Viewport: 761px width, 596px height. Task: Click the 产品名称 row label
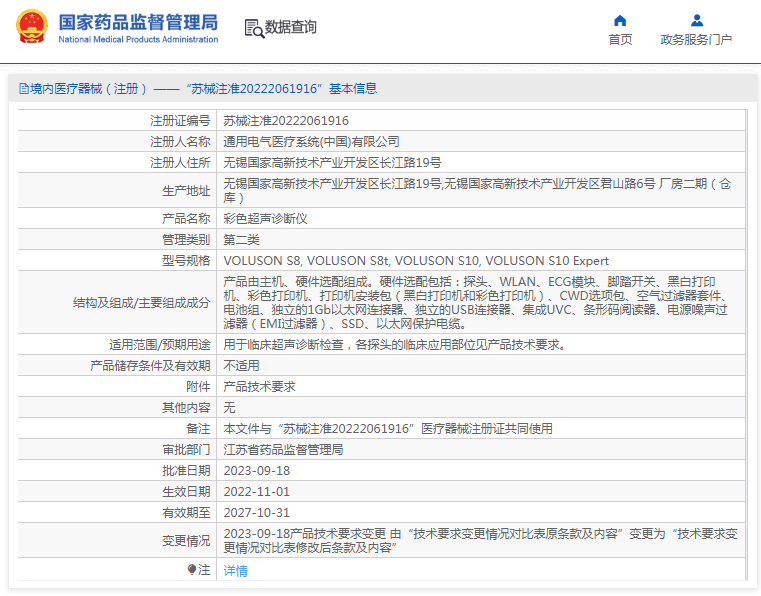tap(186, 218)
